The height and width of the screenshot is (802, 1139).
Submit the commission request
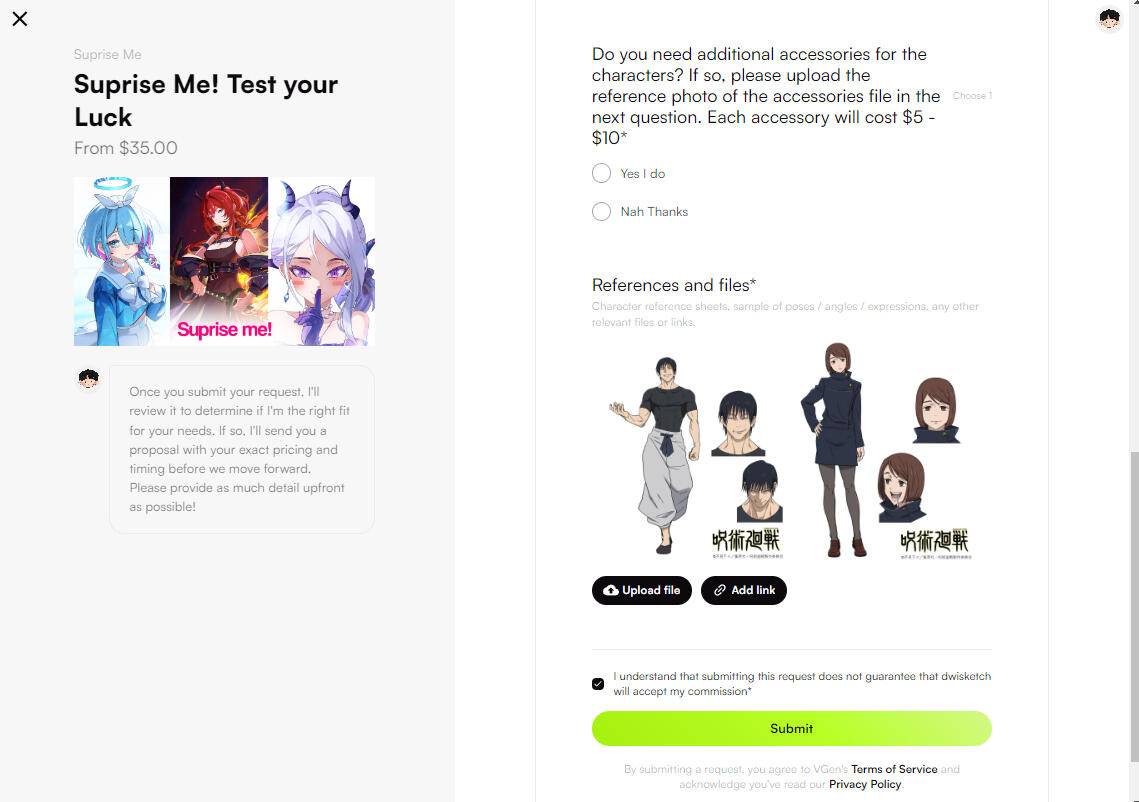(791, 728)
